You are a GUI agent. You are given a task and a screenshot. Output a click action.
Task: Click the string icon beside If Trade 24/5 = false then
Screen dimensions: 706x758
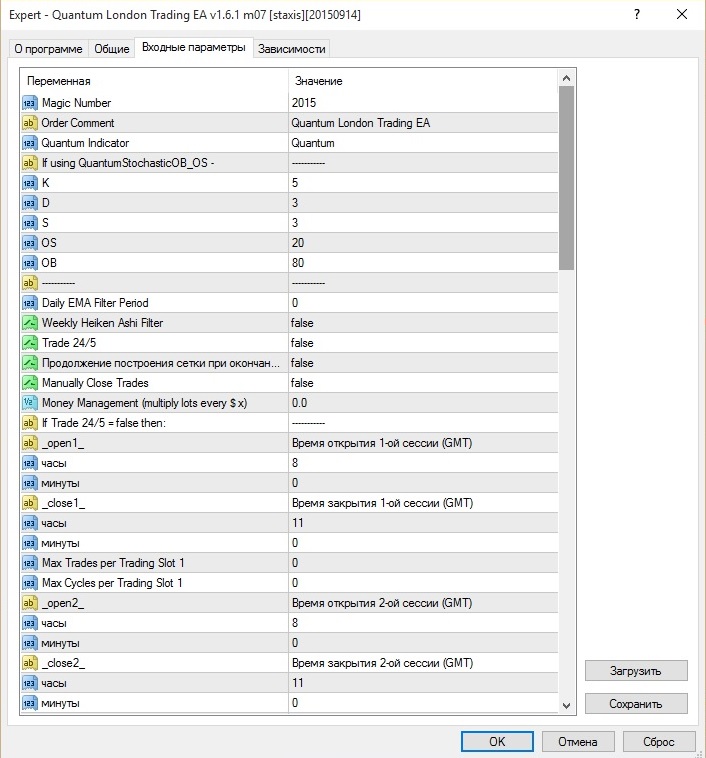pos(29,423)
